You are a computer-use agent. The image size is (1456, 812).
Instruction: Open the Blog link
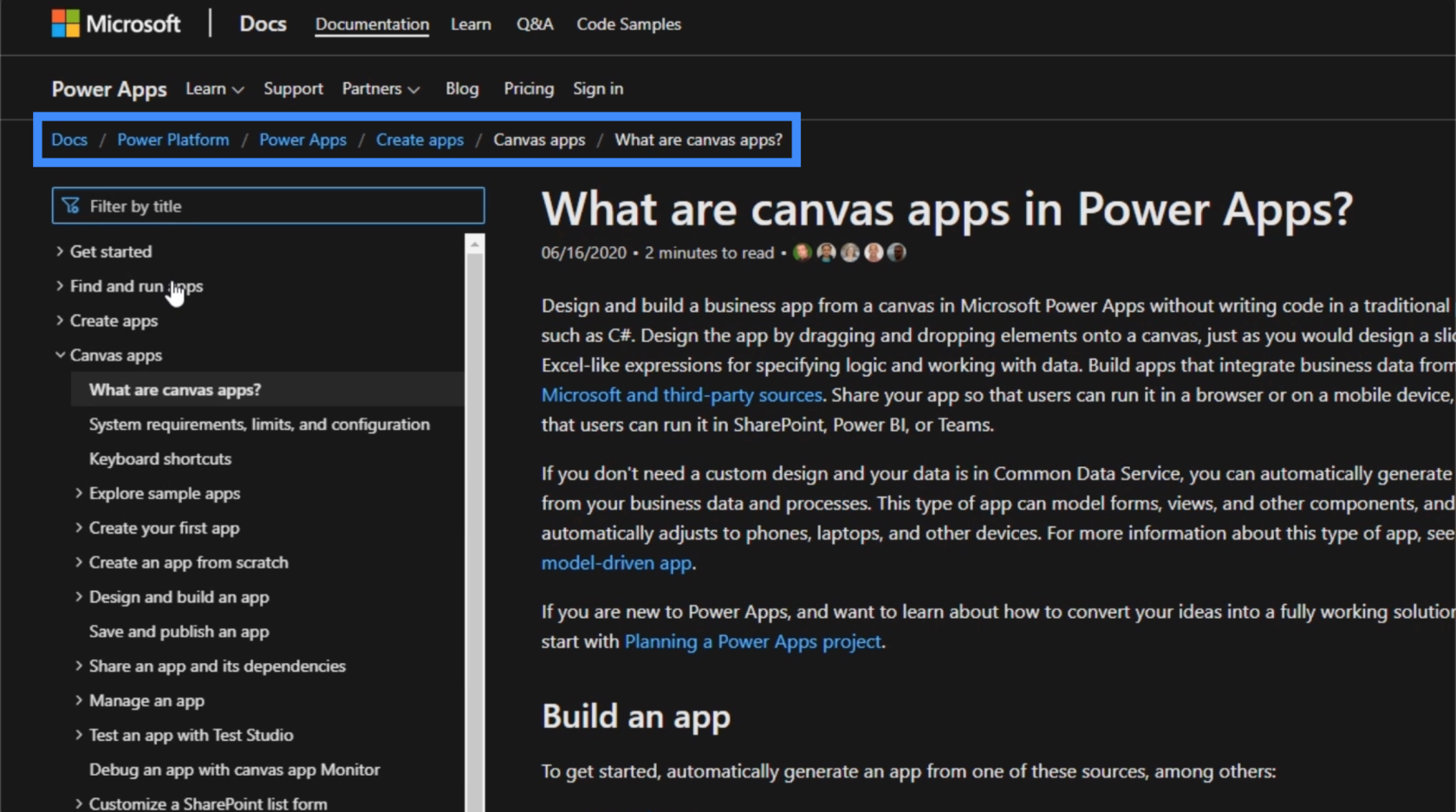point(462,88)
